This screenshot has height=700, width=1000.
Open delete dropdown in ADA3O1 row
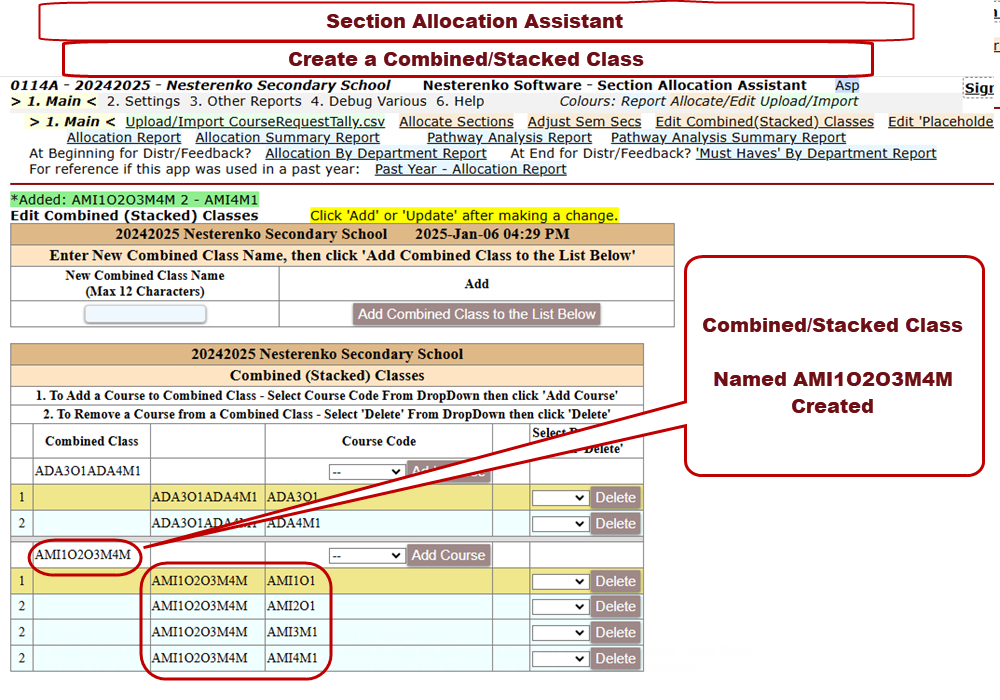click(559, 498)
